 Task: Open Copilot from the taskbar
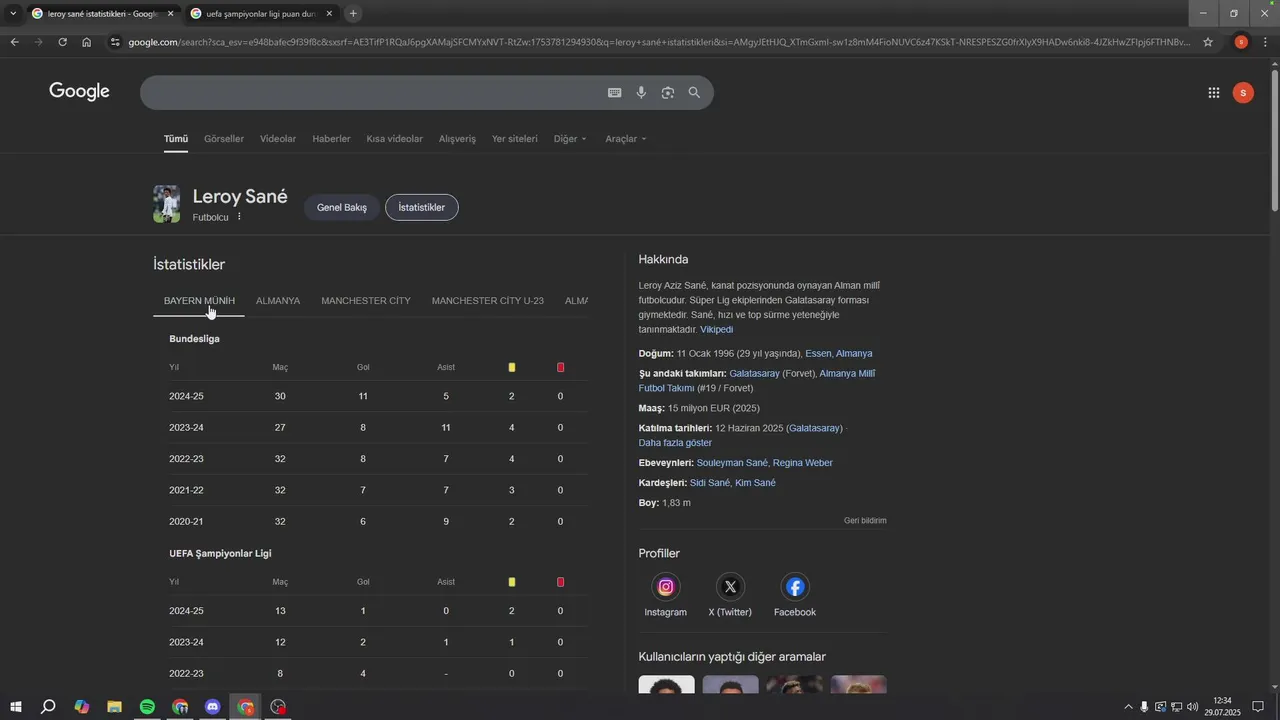point(81,707)
